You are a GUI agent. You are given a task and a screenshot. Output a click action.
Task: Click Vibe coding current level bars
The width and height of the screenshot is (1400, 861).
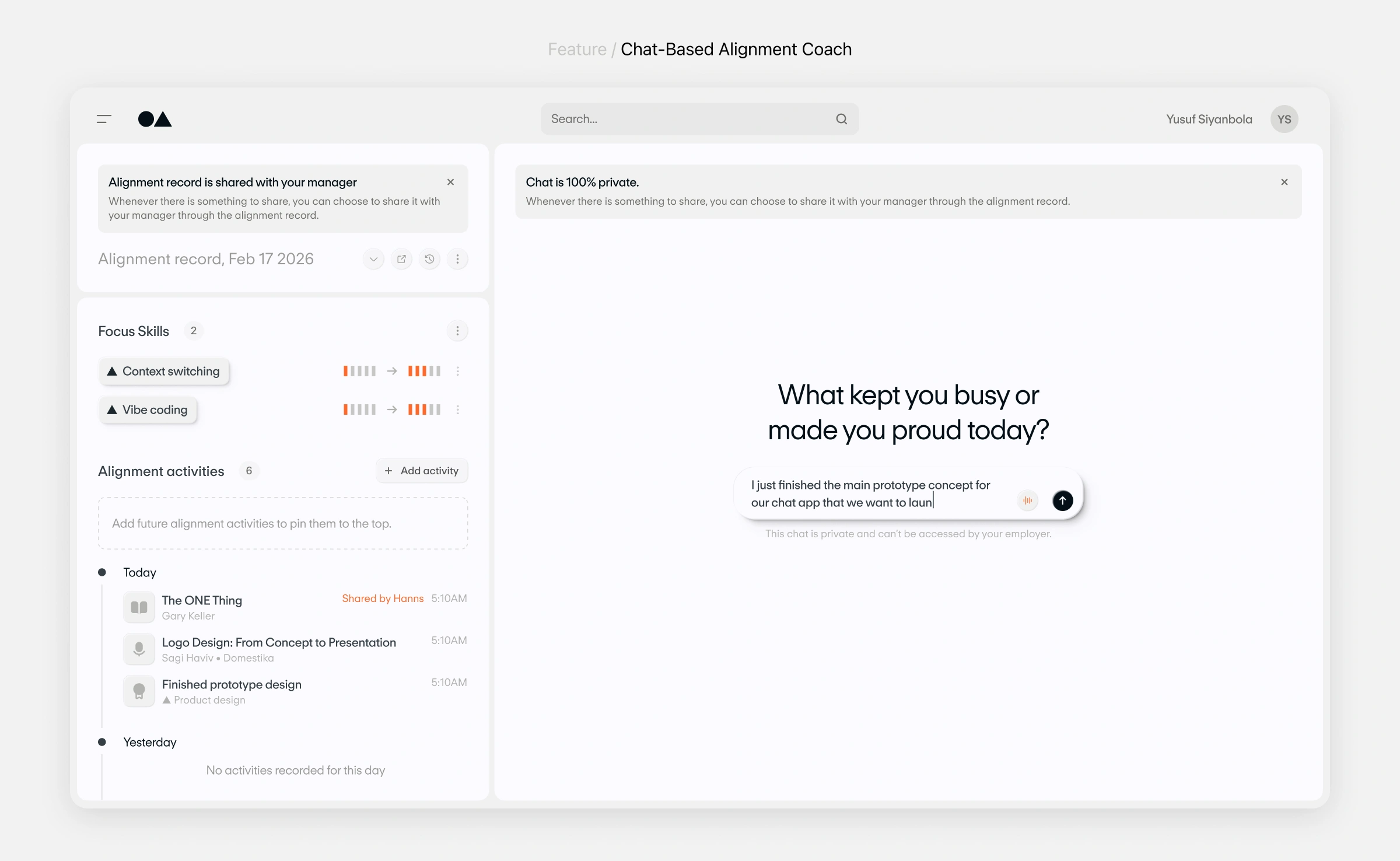(359, 409)
